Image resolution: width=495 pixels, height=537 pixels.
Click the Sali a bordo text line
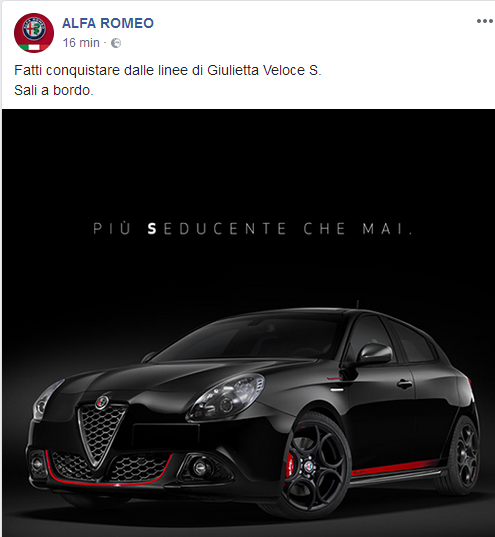[x=54, y=90]
